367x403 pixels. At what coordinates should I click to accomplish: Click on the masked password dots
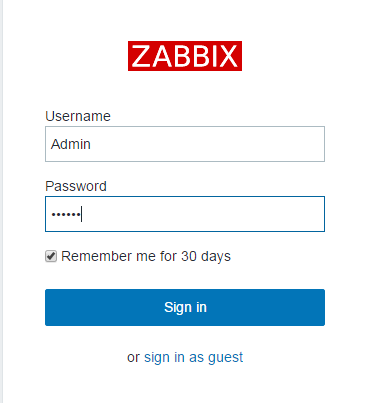(66, 214)
